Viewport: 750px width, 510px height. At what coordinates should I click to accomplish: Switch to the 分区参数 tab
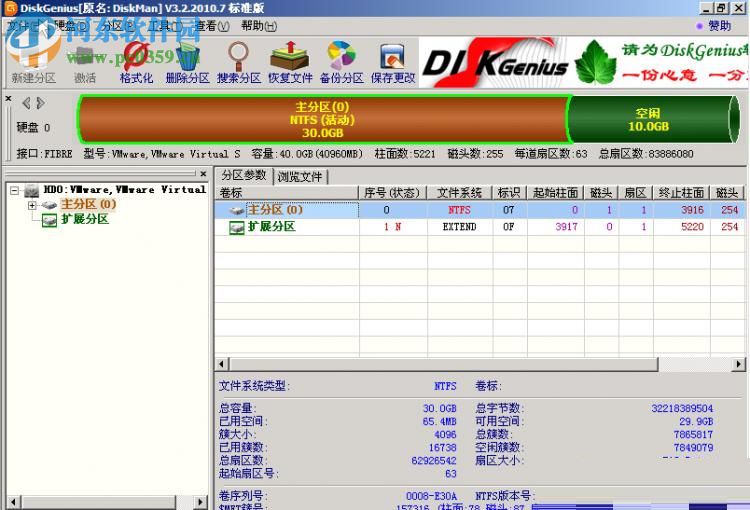[243, 176]
